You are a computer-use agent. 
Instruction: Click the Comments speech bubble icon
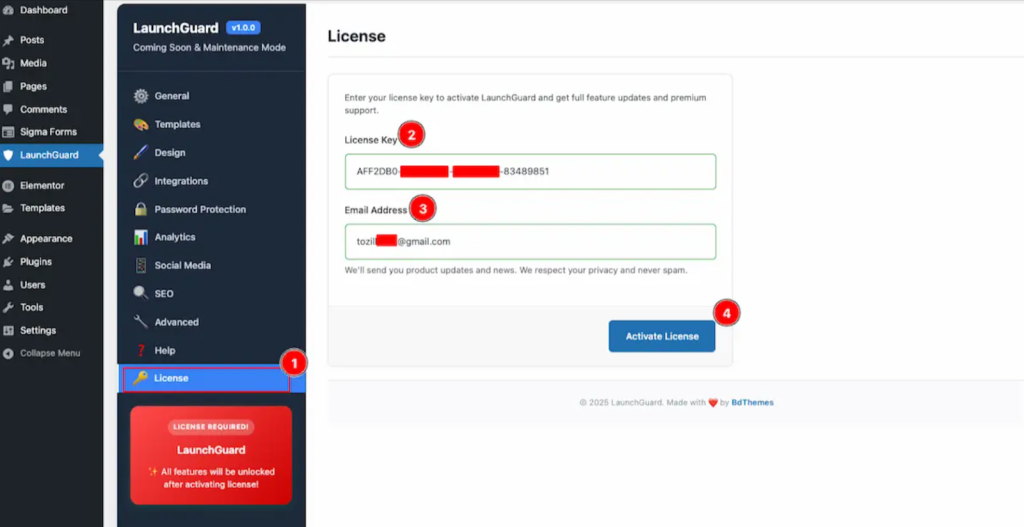tap(8, 109)
